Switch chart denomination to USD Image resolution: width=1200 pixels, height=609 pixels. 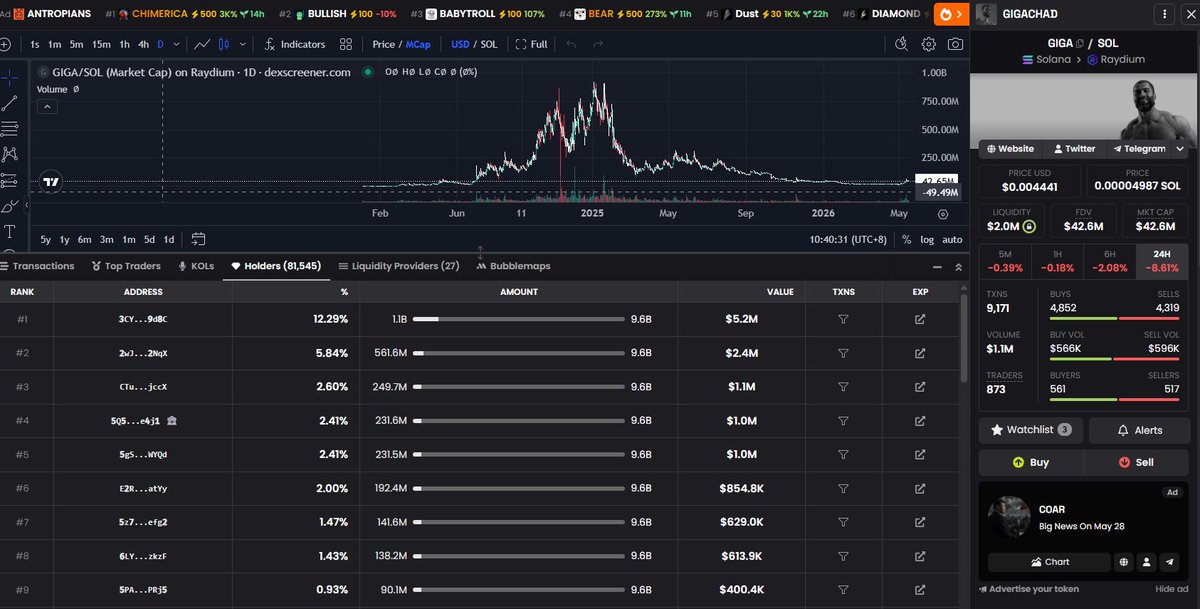(460, 44)
